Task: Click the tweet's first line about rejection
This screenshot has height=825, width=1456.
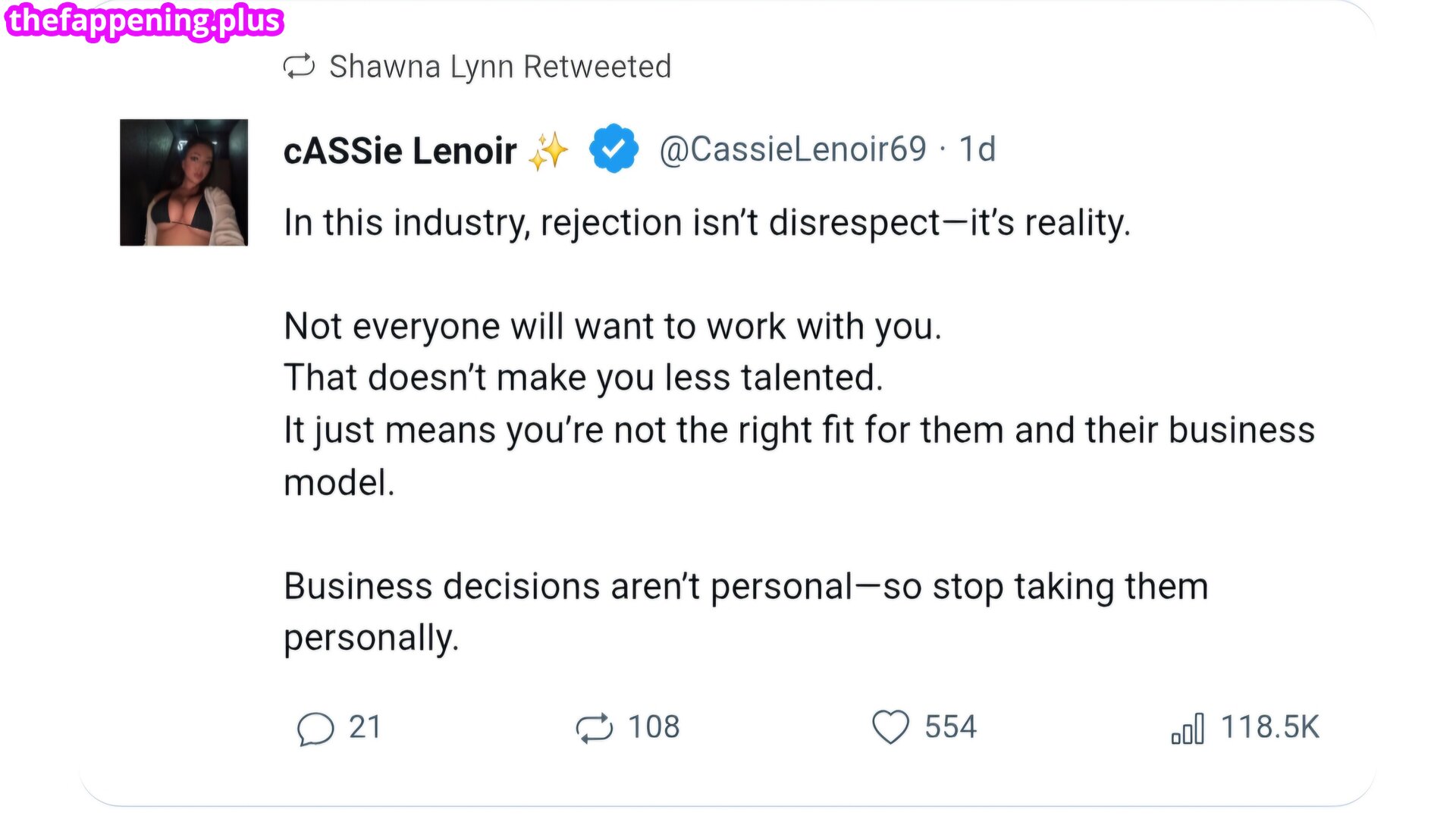Action: pos(707,223)
